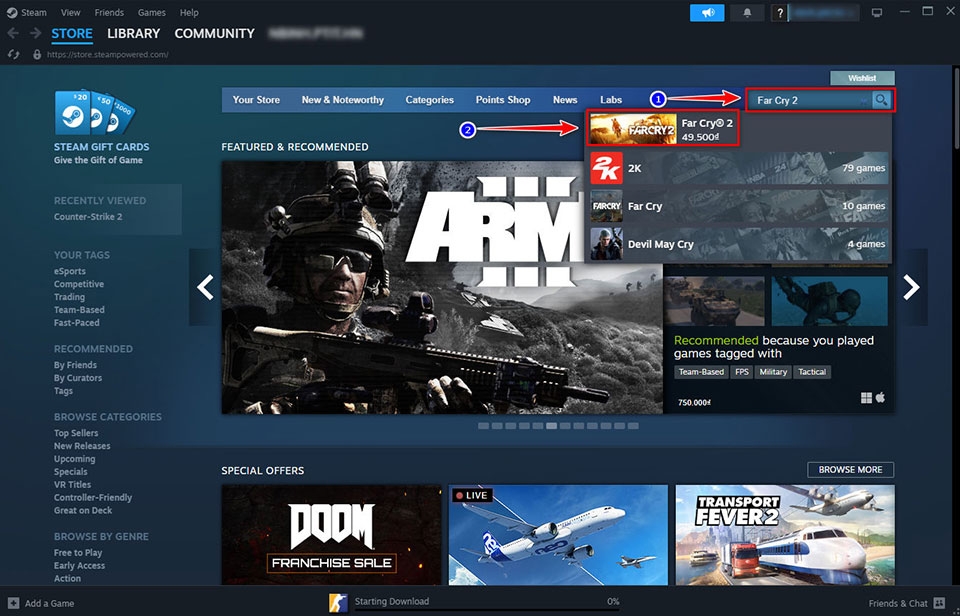960x616 pixels.
Task: Switch to the LIBRARY tab
Action: (x=133, y=34)
